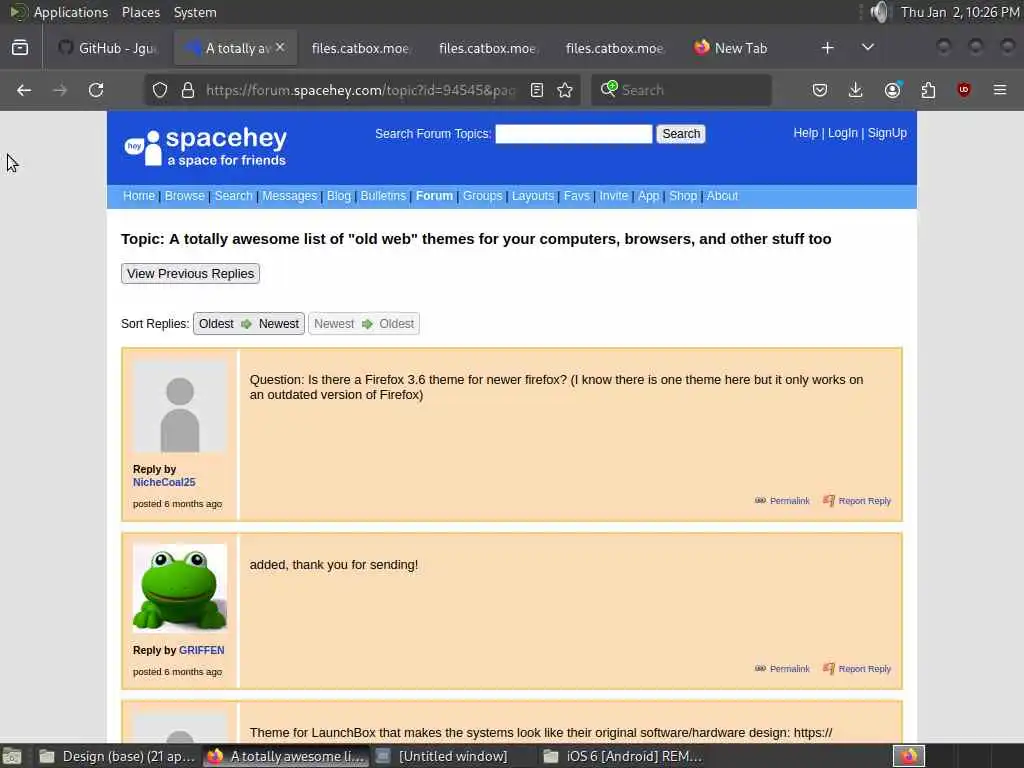
Task: Sort replies Newest to Oldest
Action: (x=364, y=324)
